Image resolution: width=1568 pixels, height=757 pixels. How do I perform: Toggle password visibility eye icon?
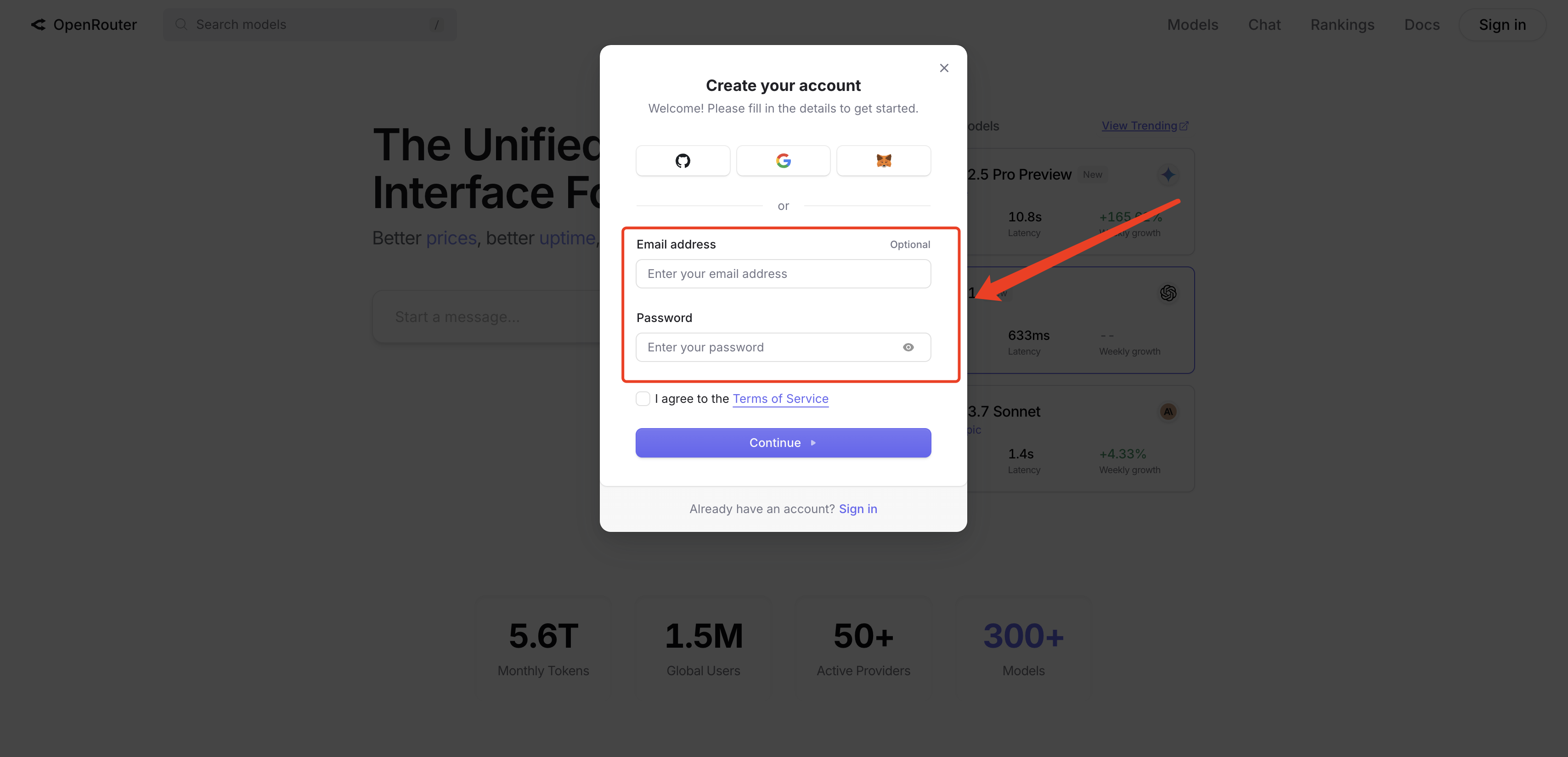[908, 347]
